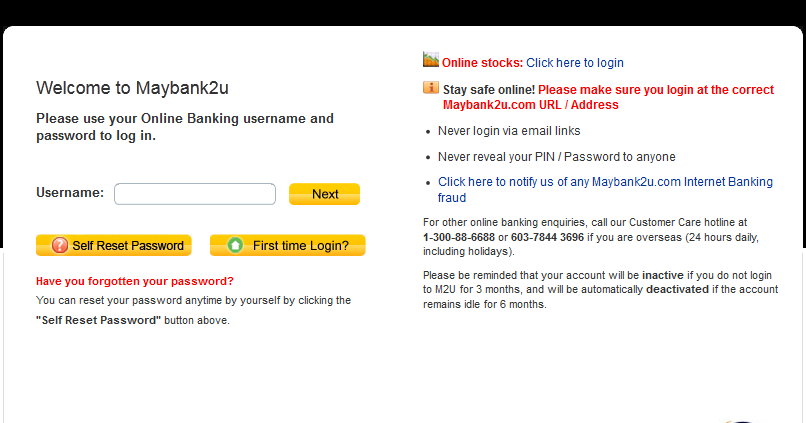
Task: Click the 'Have you forgotten your password?' heading
Action: coord(135,281)
